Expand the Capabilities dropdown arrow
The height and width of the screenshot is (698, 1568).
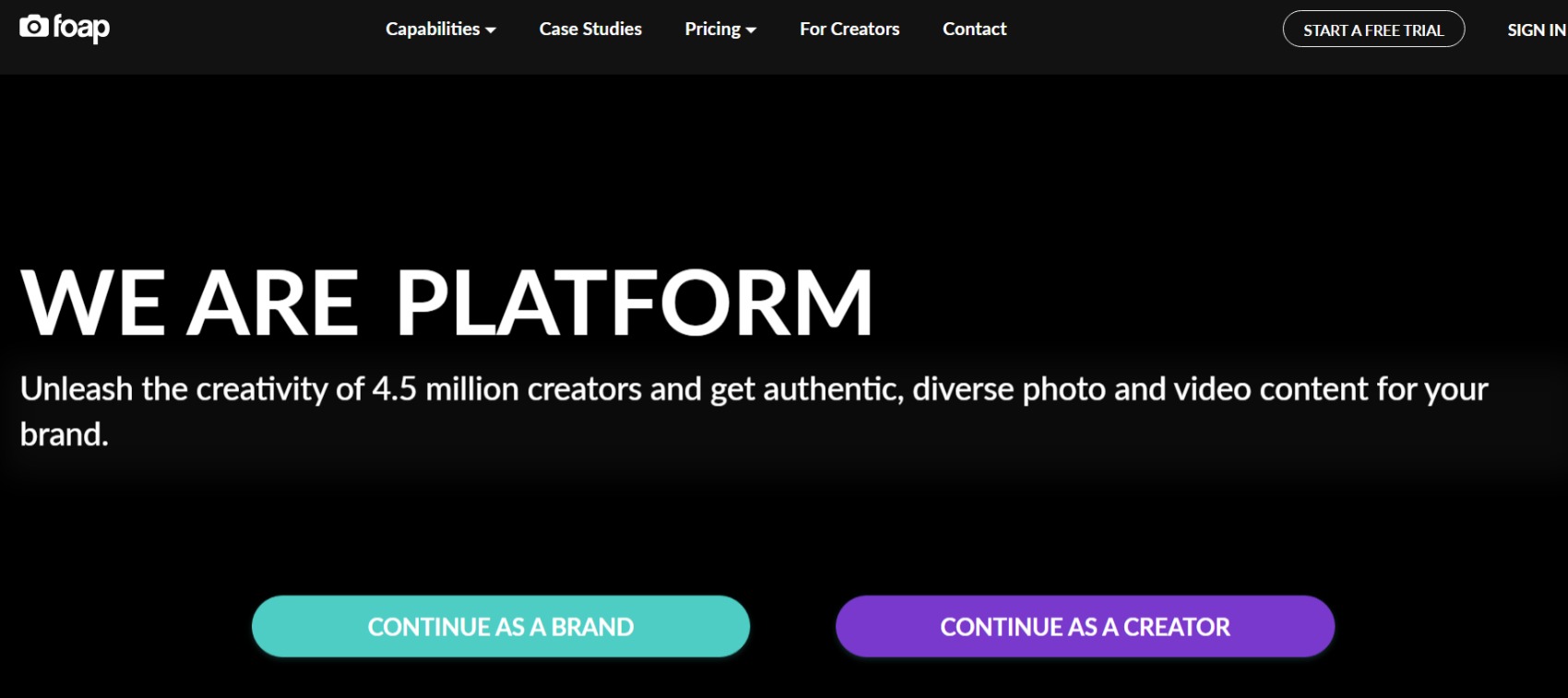click(491, 30)
